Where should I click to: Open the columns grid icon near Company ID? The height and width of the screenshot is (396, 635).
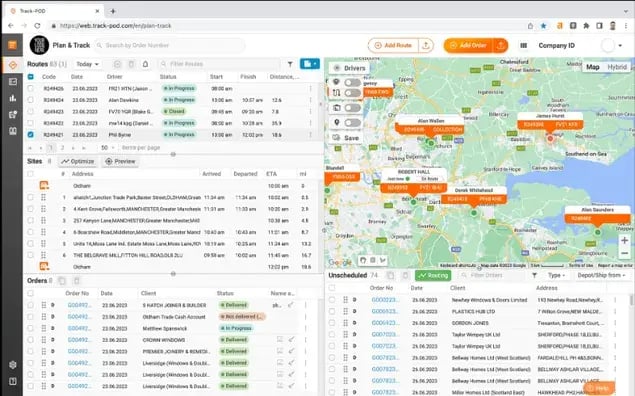524,45
